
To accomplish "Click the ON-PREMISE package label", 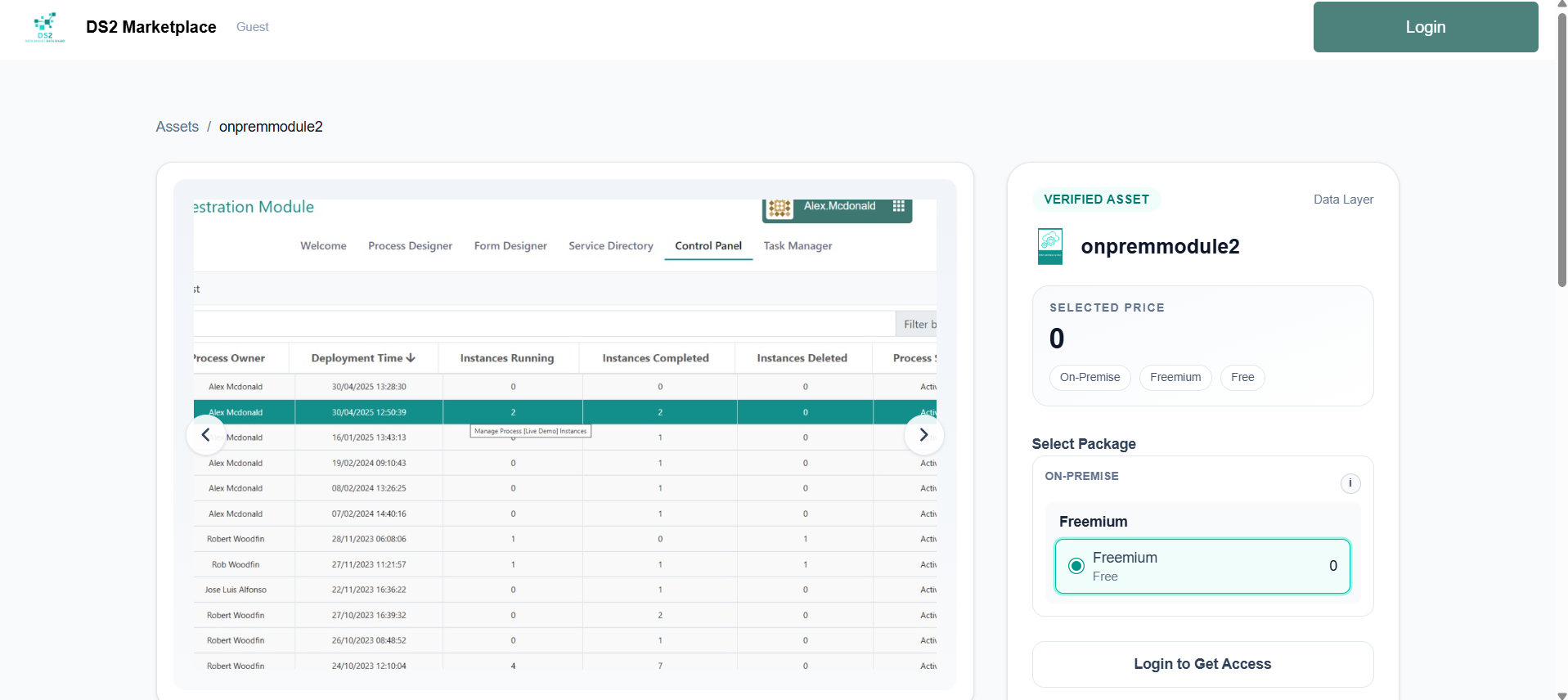I will click(x=1081, y=476).
